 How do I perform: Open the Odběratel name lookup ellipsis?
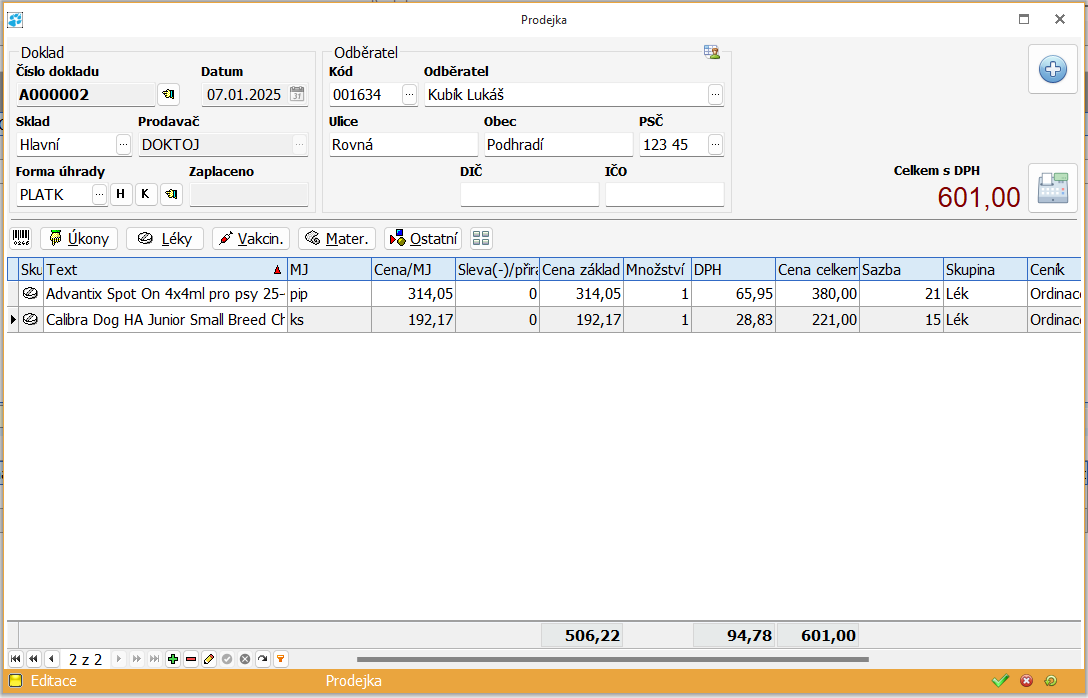click(x=715, y=94)
